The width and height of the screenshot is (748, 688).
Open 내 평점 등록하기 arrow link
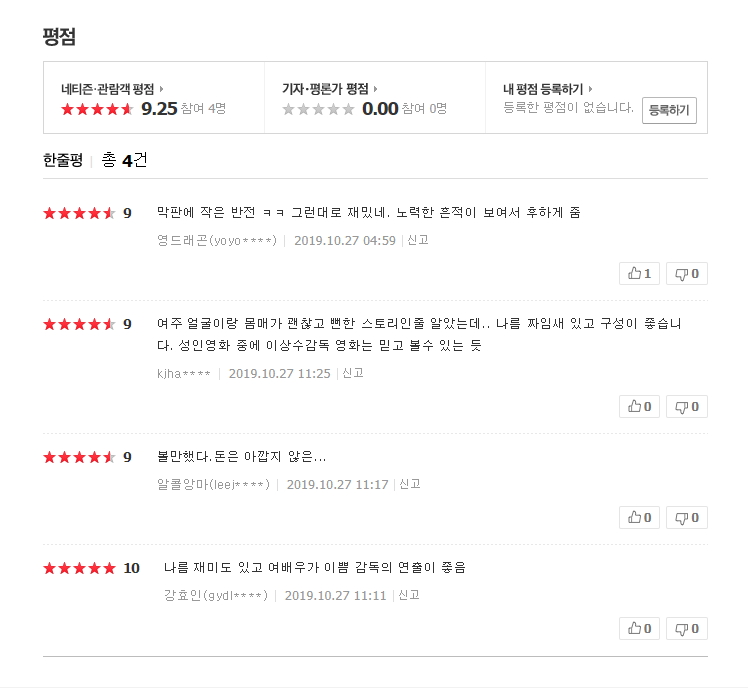tap(591, 89)
